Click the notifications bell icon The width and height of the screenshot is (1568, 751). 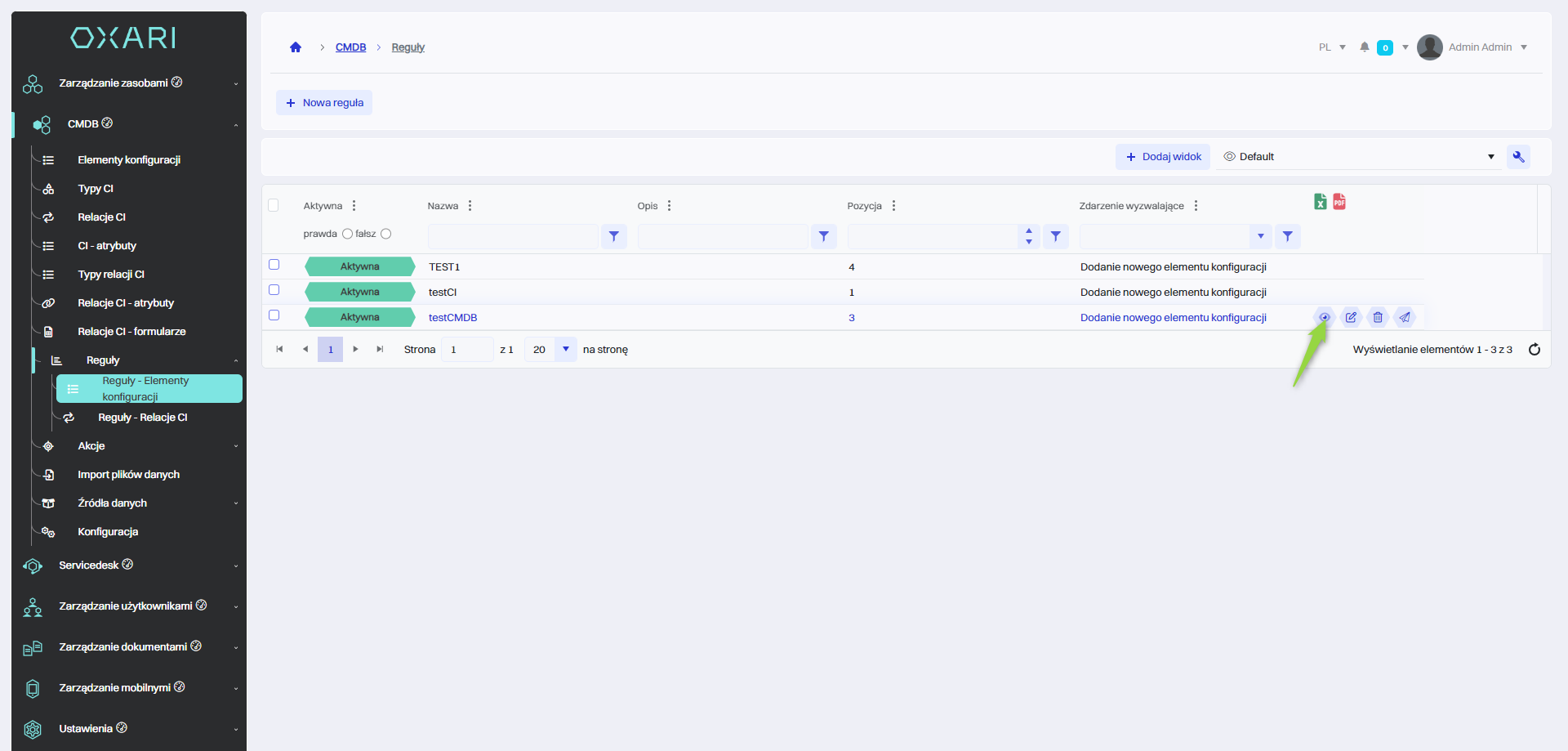pyautogui.click(x=1364, y=47)
